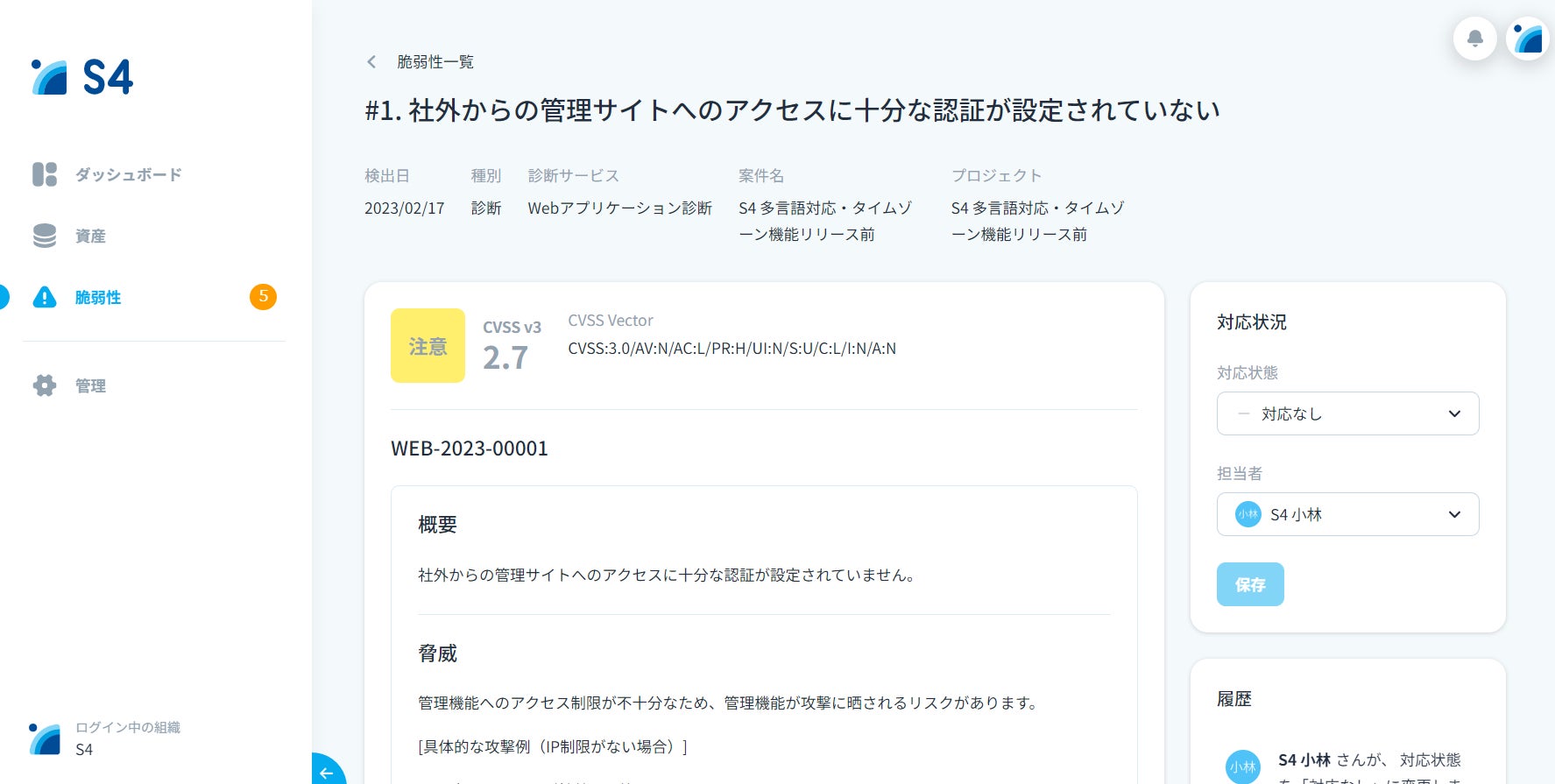The image size is (1555, 784).
Task: Click the vulnerability title starting with #1.
Action: [x=792, y=110]
